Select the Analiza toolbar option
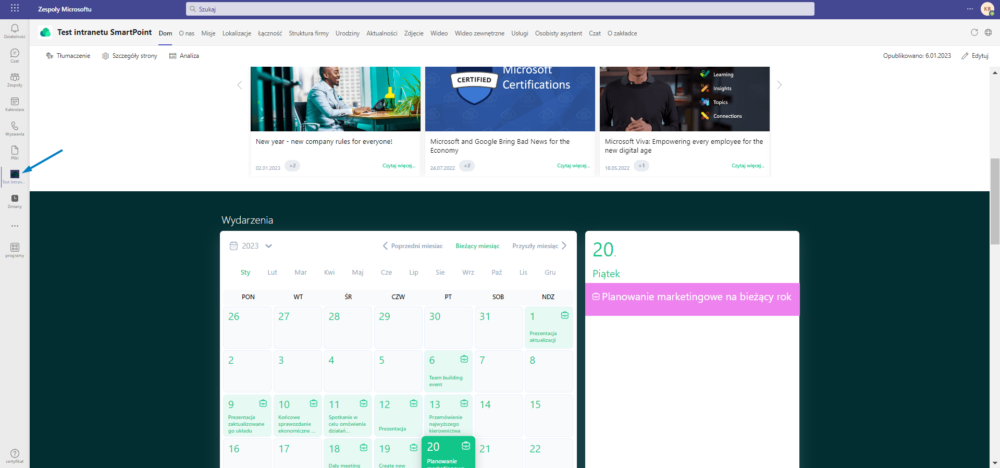This screenshot has width=1000, height=468. click(x=184, y=56)
